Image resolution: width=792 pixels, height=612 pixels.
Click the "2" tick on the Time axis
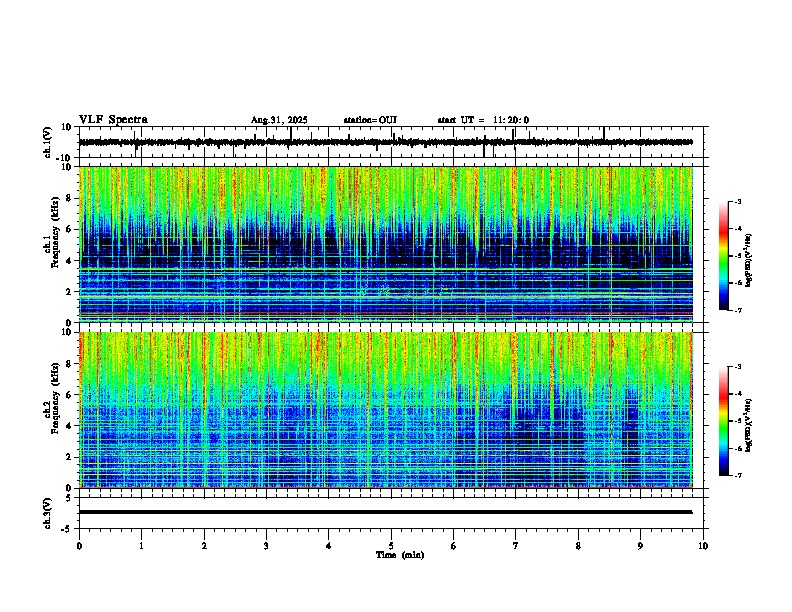[204, 546]
